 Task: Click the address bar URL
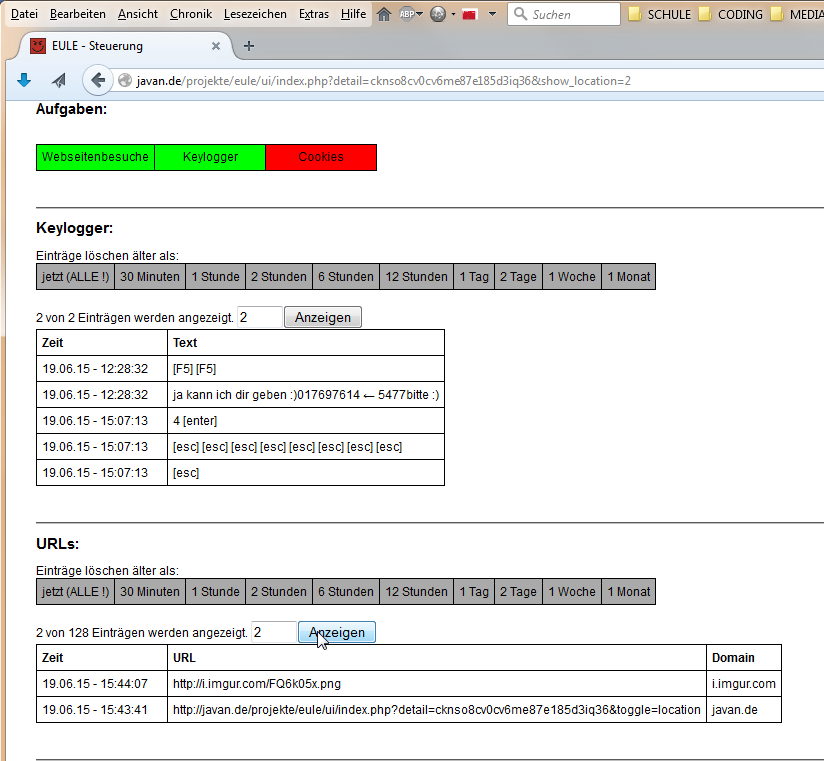384,81
